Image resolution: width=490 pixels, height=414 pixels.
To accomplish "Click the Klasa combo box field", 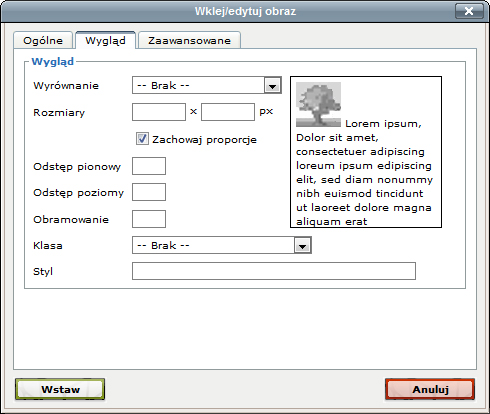I will pyautogui.click(x=222, y=245).
